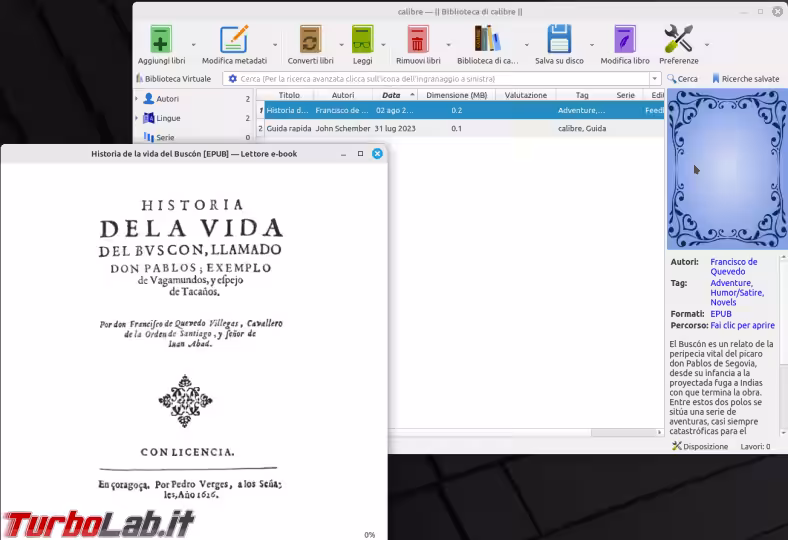Select Serie in the tag browser

pos(165,137)
